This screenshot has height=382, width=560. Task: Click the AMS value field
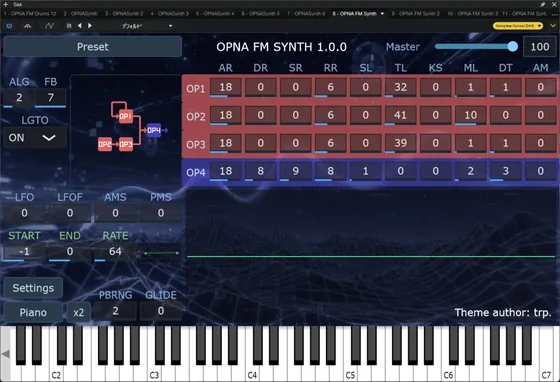pos(115,213)
